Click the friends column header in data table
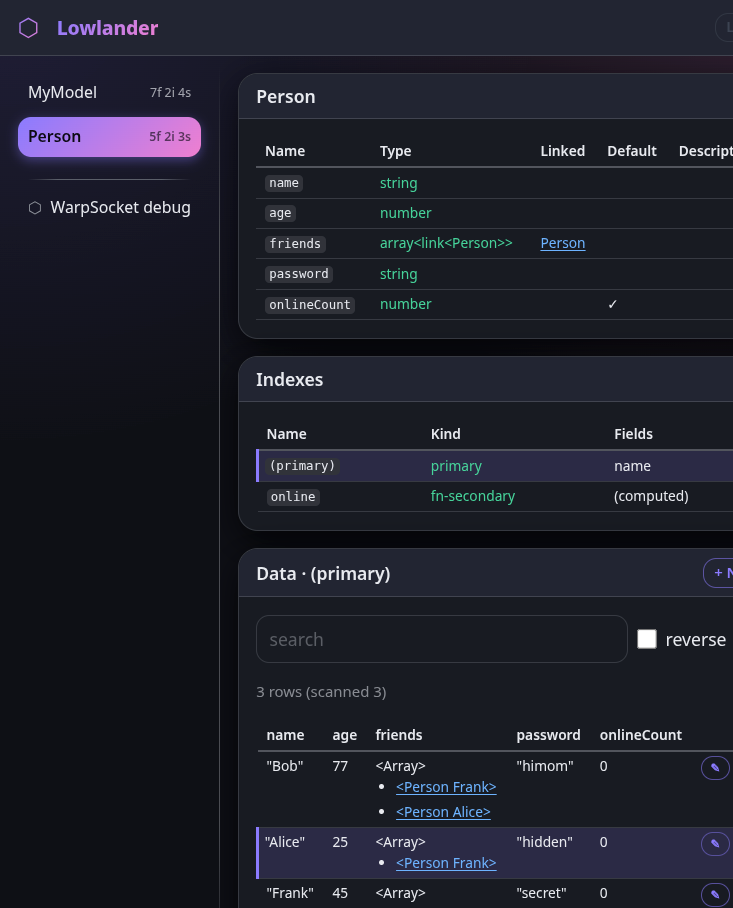 coord(399,735)
